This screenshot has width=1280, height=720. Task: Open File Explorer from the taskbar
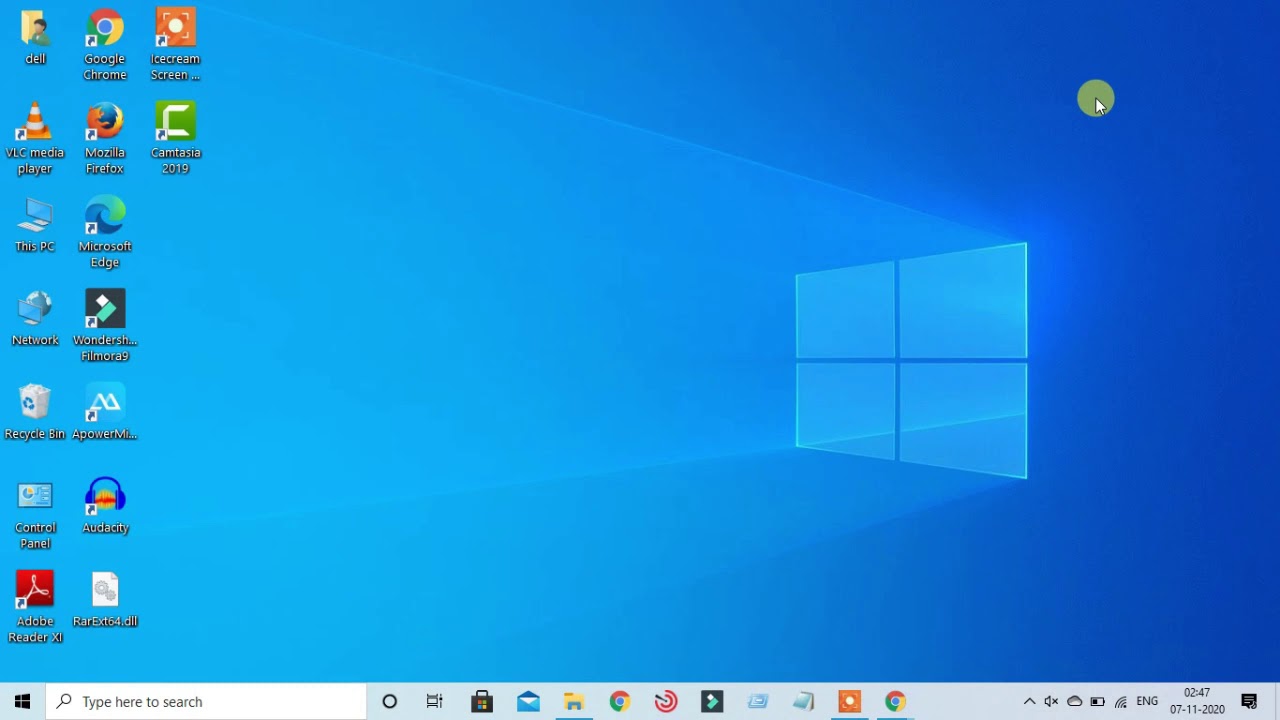574,701
